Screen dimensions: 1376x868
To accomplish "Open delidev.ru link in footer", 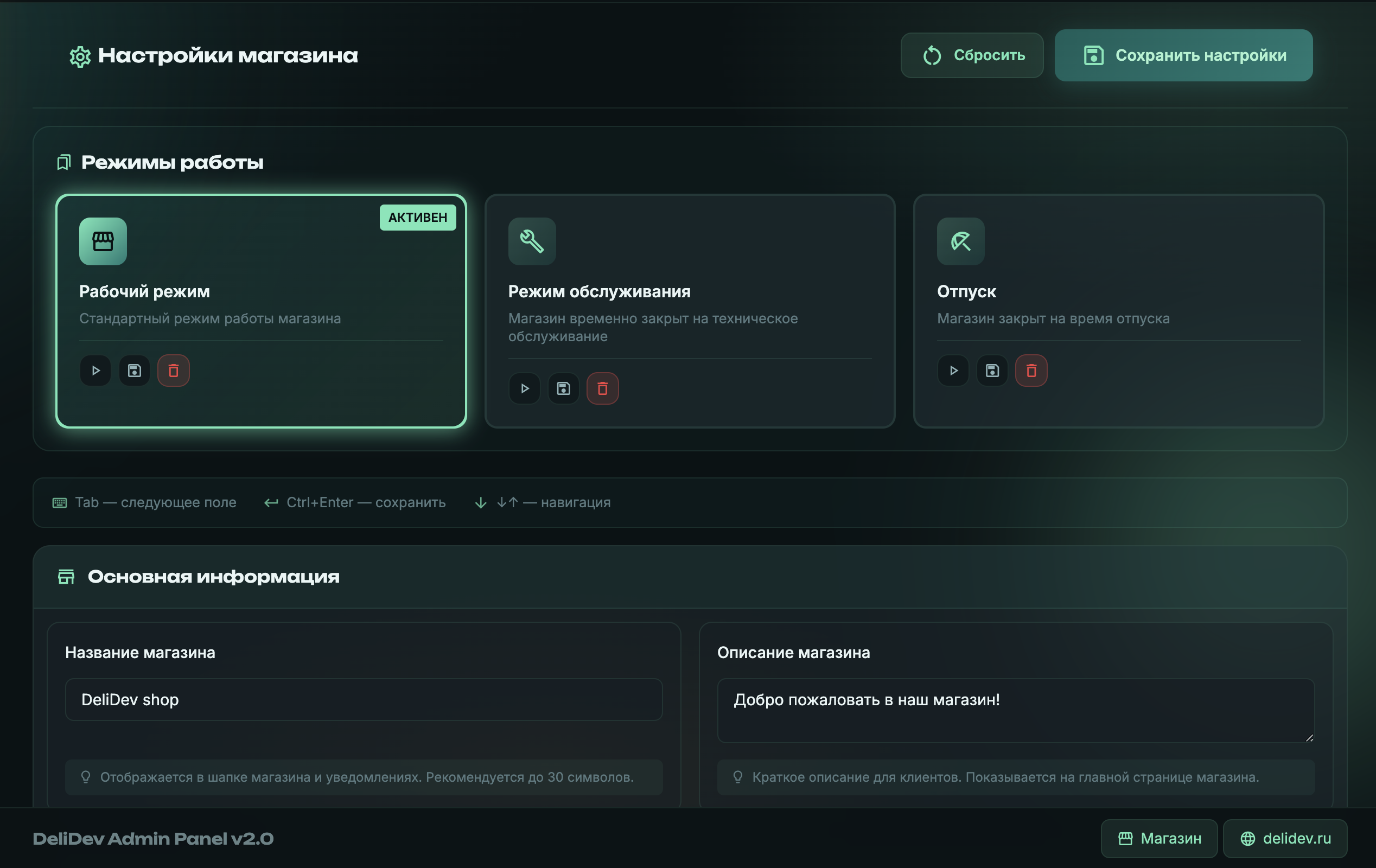I will tap(1284, 838).
